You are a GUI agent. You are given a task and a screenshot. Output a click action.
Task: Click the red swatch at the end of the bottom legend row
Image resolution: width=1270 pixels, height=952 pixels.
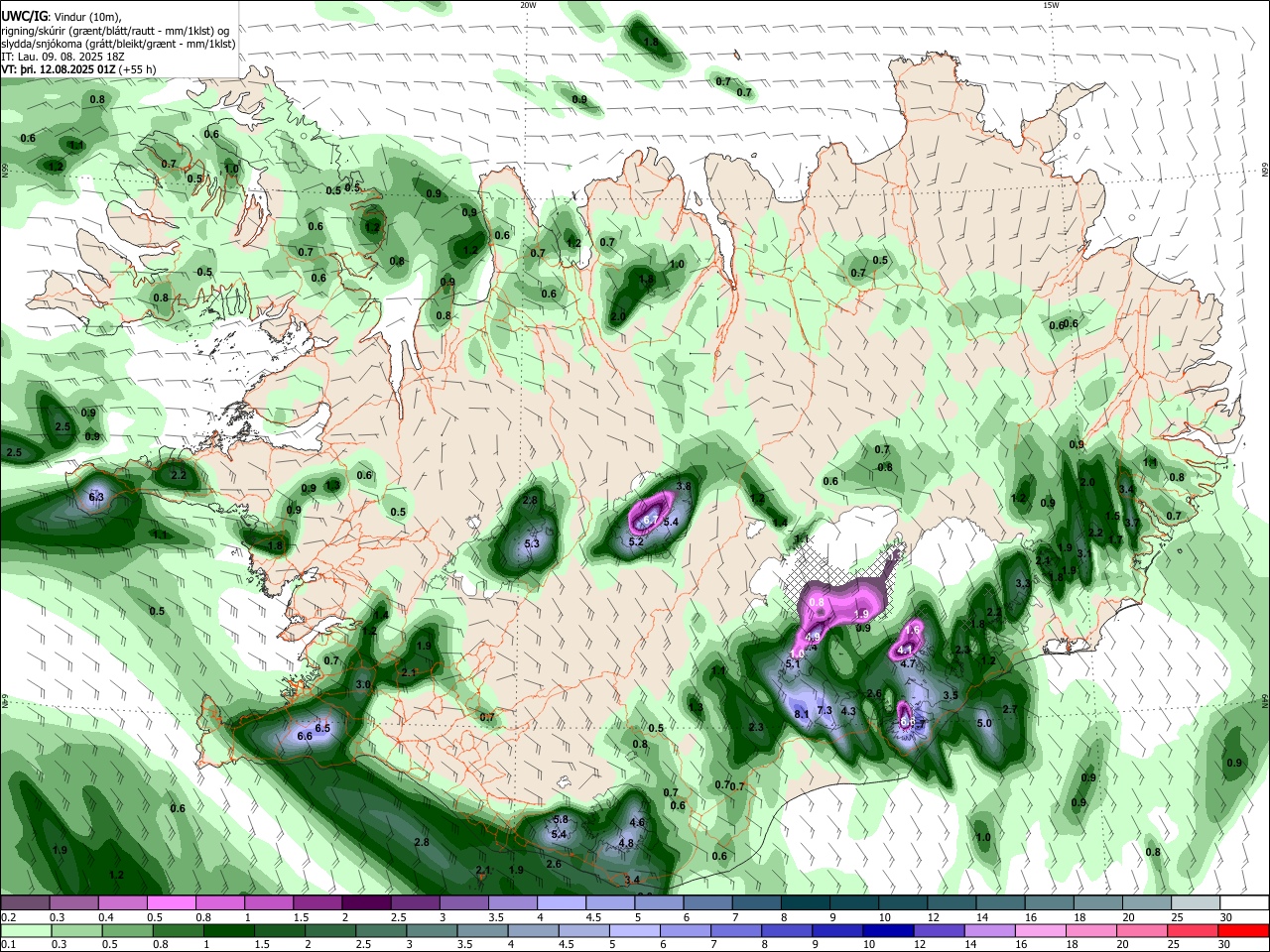(1243, 930)
